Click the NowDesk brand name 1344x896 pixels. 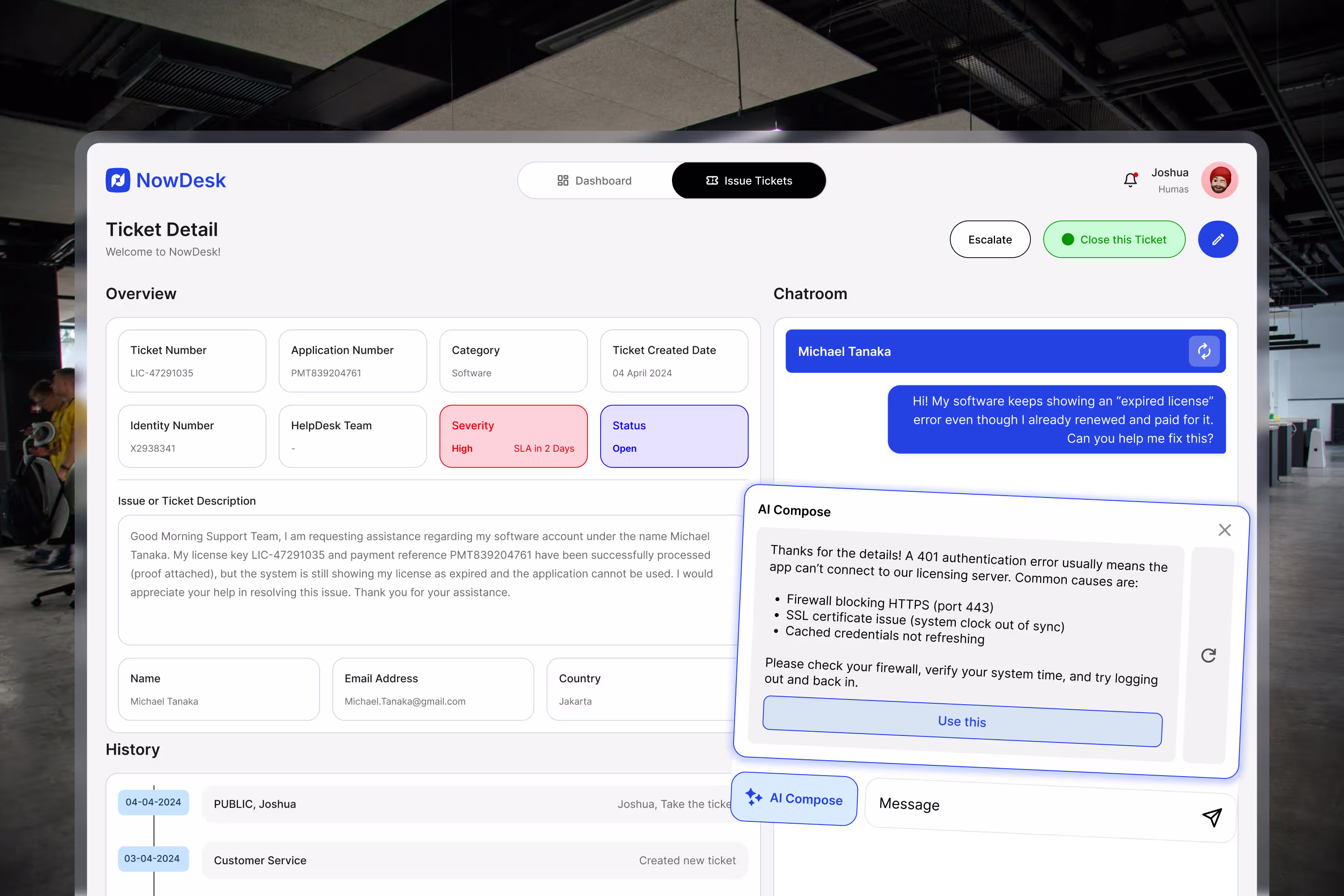point(181,181)
